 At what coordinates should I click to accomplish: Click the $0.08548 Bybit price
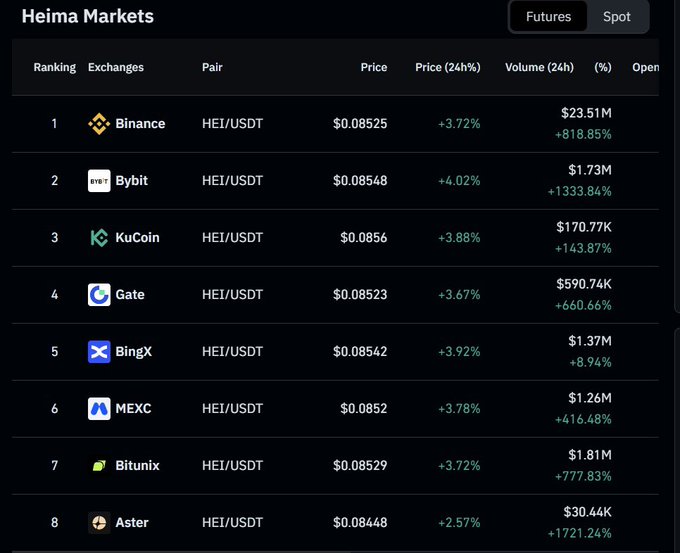360,180
